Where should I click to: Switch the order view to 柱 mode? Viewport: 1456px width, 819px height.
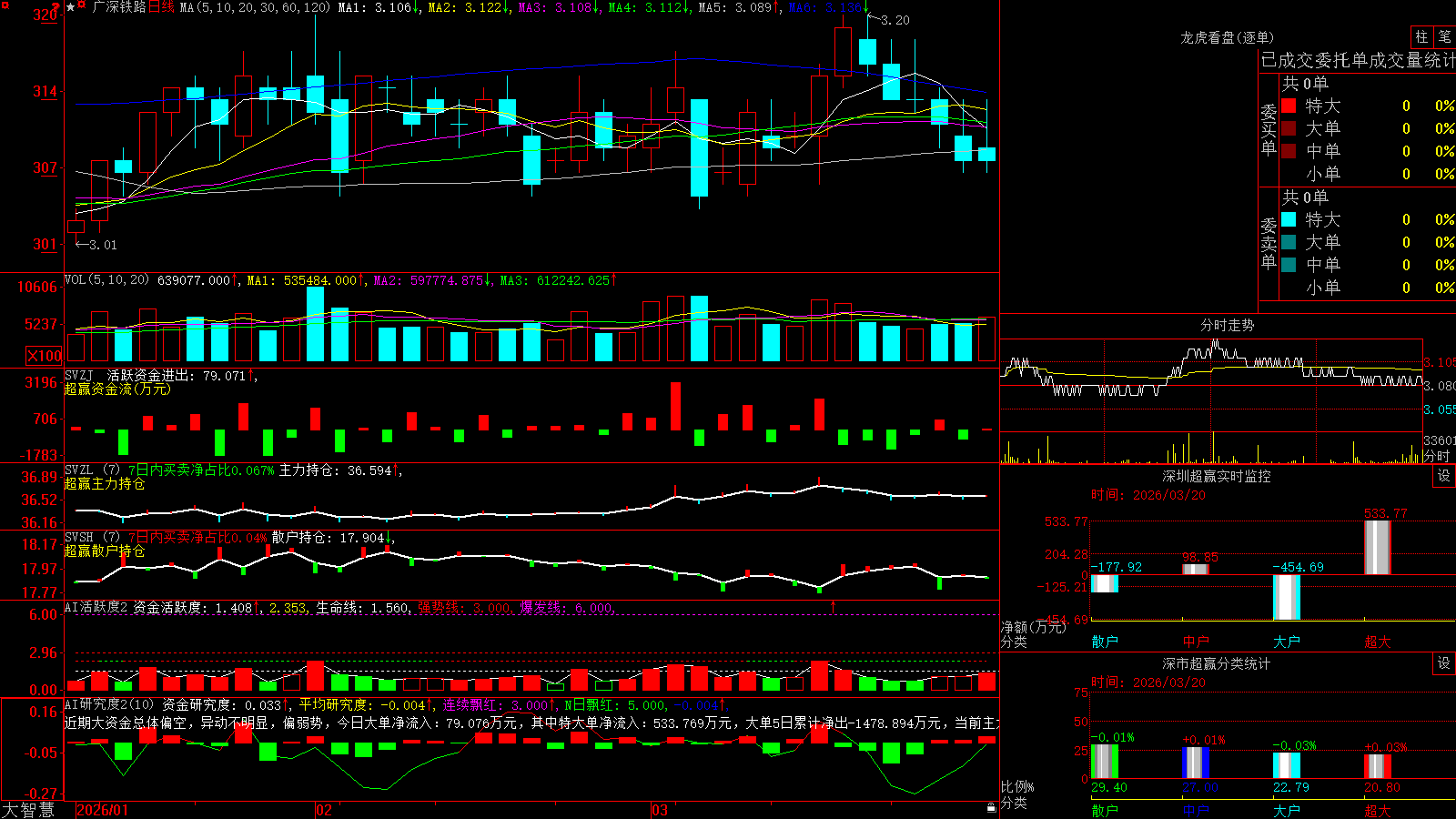click(1421, 36)
